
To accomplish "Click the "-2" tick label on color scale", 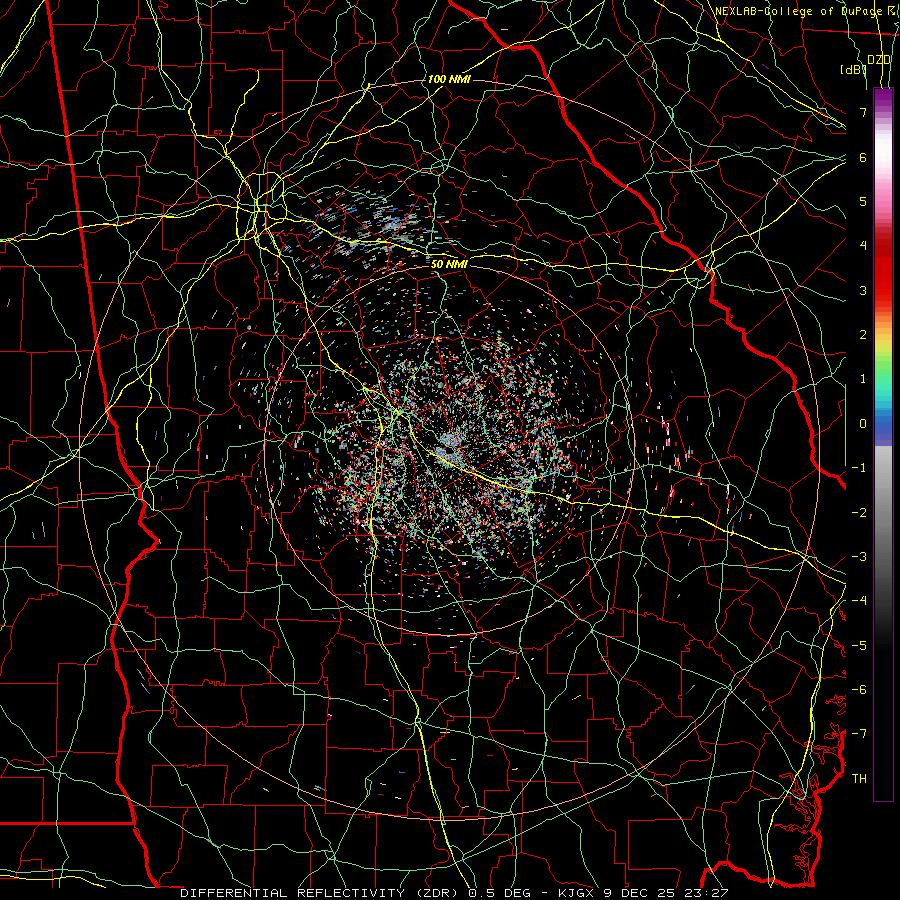I will tap(859, 513).
